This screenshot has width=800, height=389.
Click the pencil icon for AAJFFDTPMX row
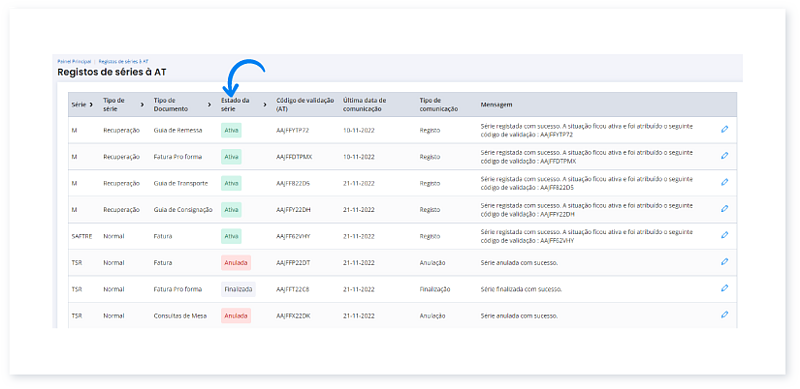click(x=724, y=156)
